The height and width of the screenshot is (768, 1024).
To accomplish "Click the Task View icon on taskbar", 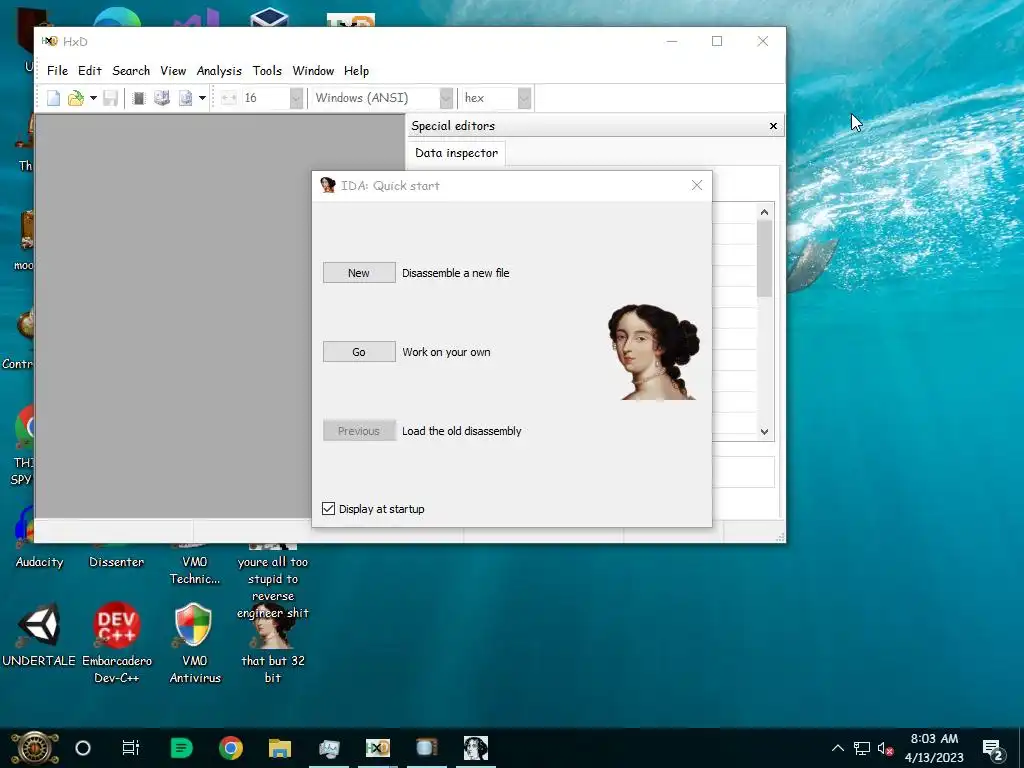I will tap(131, 748).
